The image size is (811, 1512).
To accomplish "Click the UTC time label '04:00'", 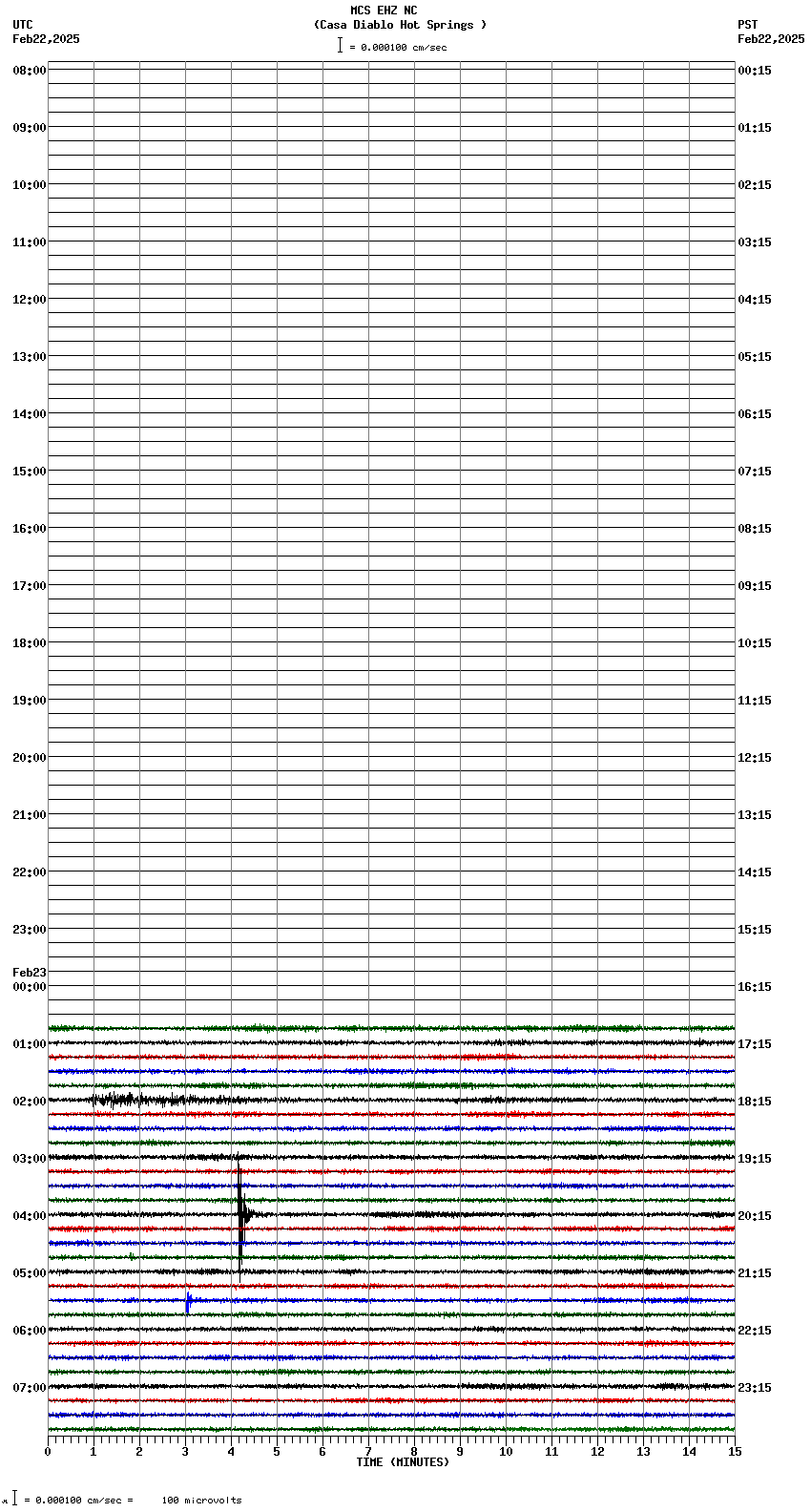I will point(30,1216).
